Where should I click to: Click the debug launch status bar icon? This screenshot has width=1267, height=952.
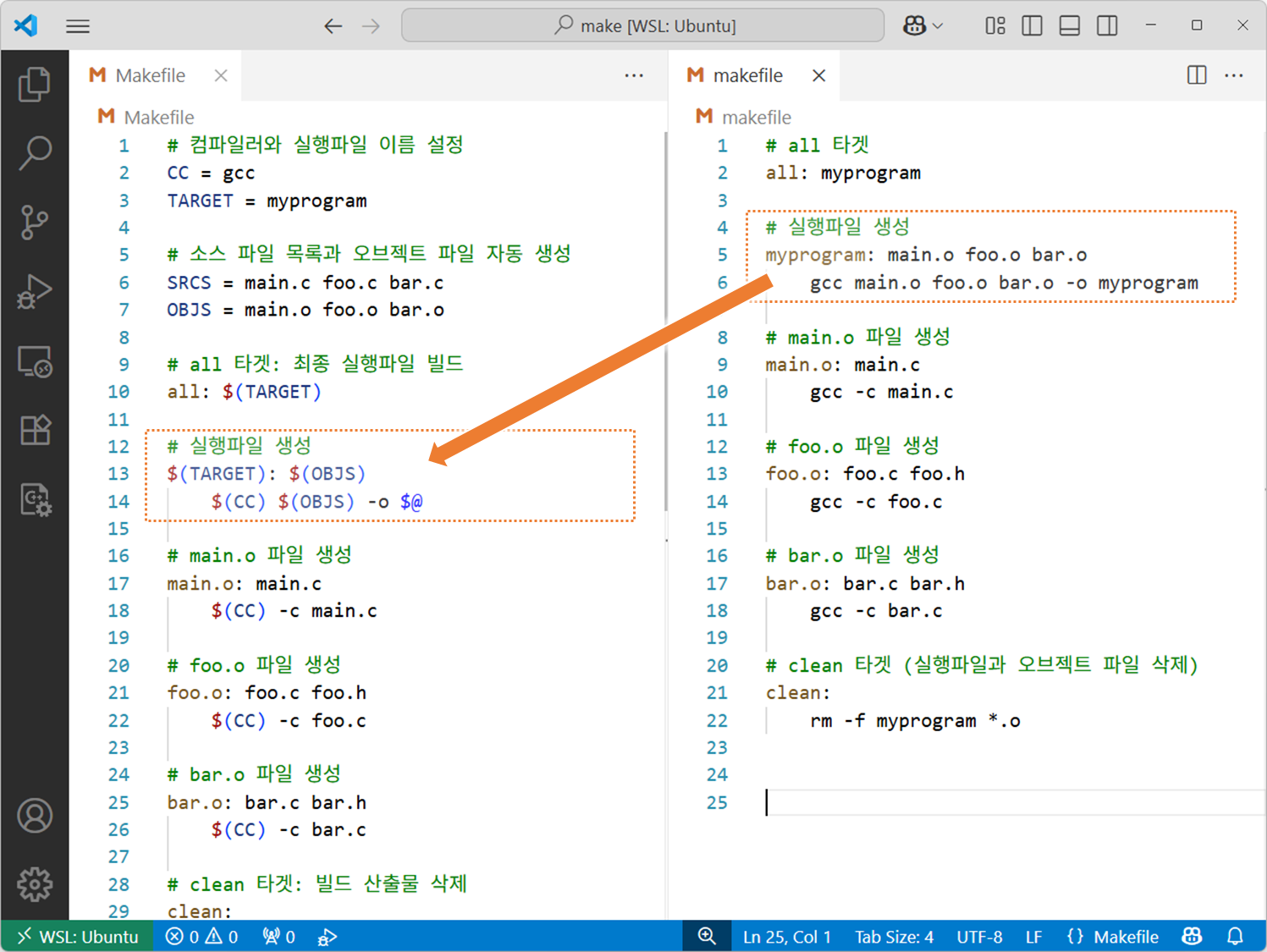(327, 936)
